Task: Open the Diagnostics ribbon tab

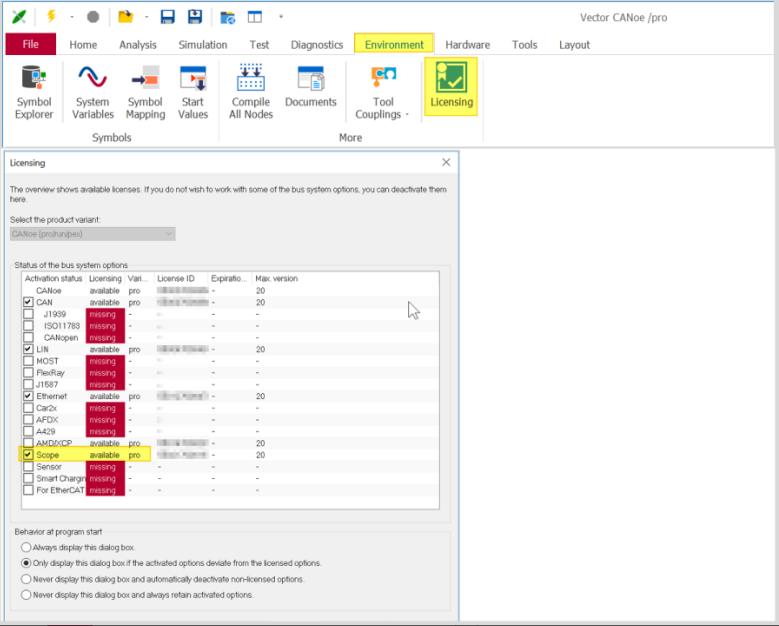Action: tap(317, 45)
